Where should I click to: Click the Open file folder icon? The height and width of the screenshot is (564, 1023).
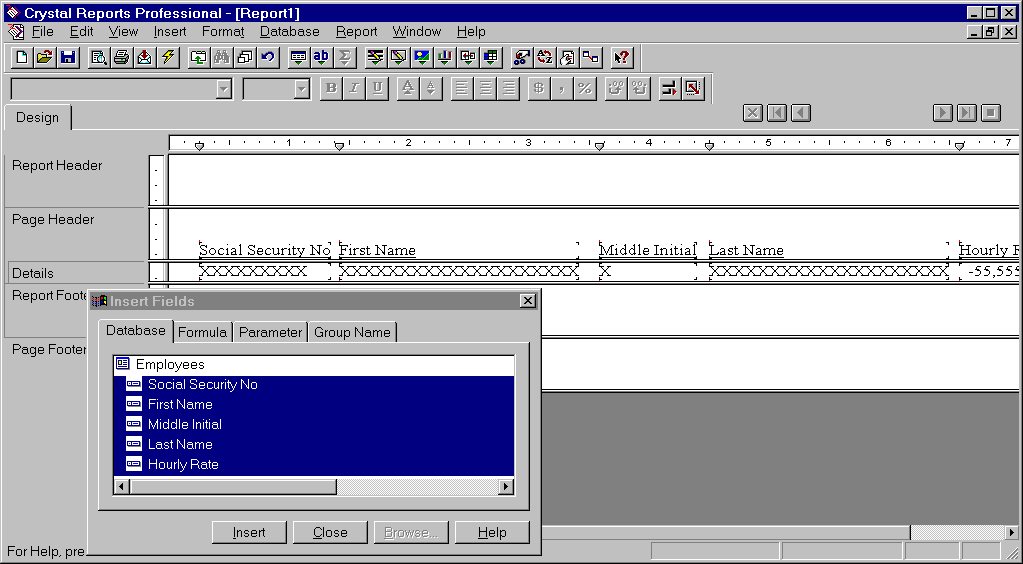(44, 57)
